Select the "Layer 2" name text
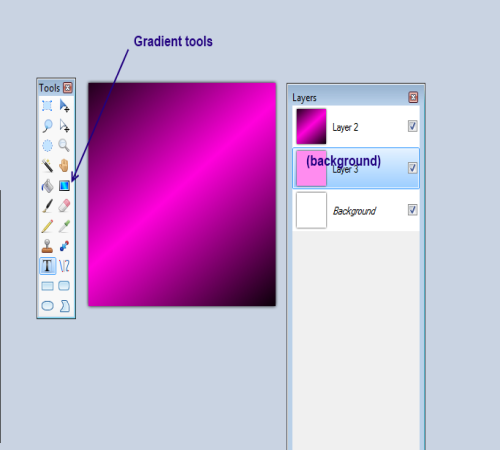Screen dimensions: 500x450 click(345, 127)
